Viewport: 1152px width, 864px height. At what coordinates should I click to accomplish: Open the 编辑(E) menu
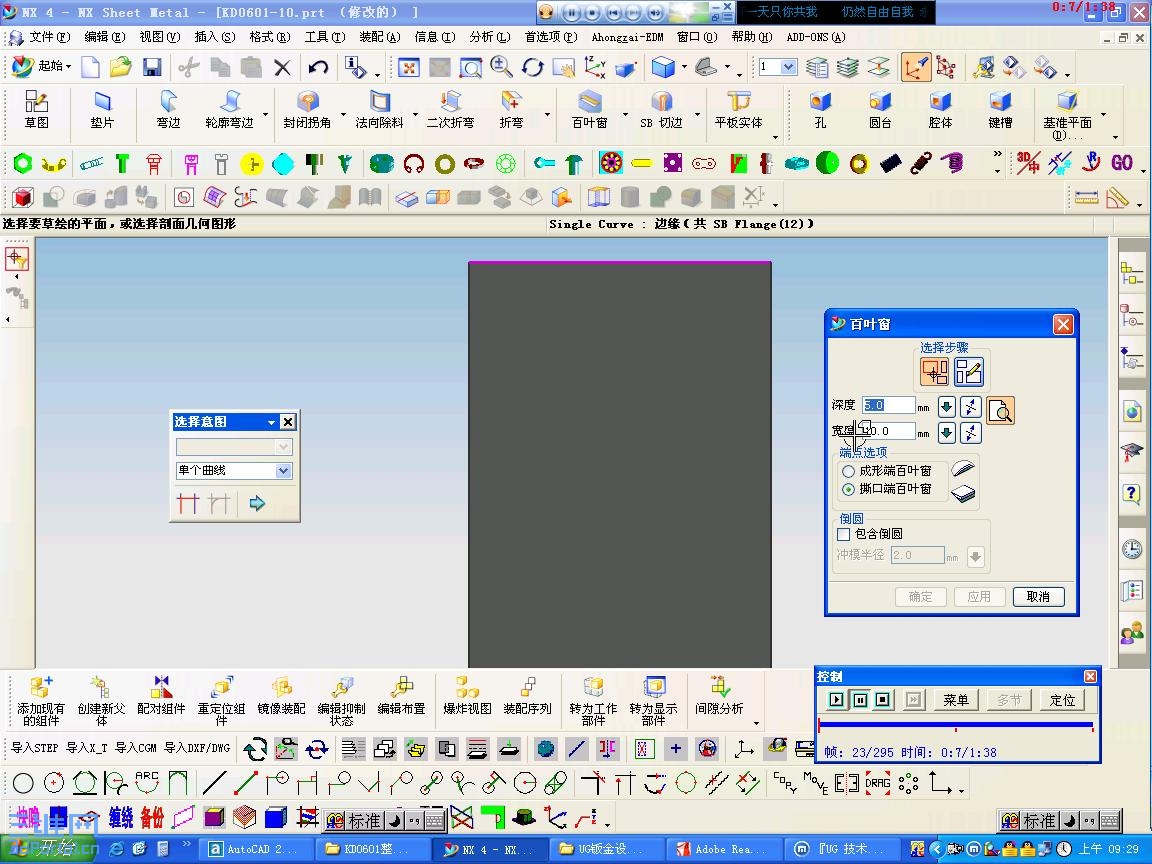pos(104,37)
